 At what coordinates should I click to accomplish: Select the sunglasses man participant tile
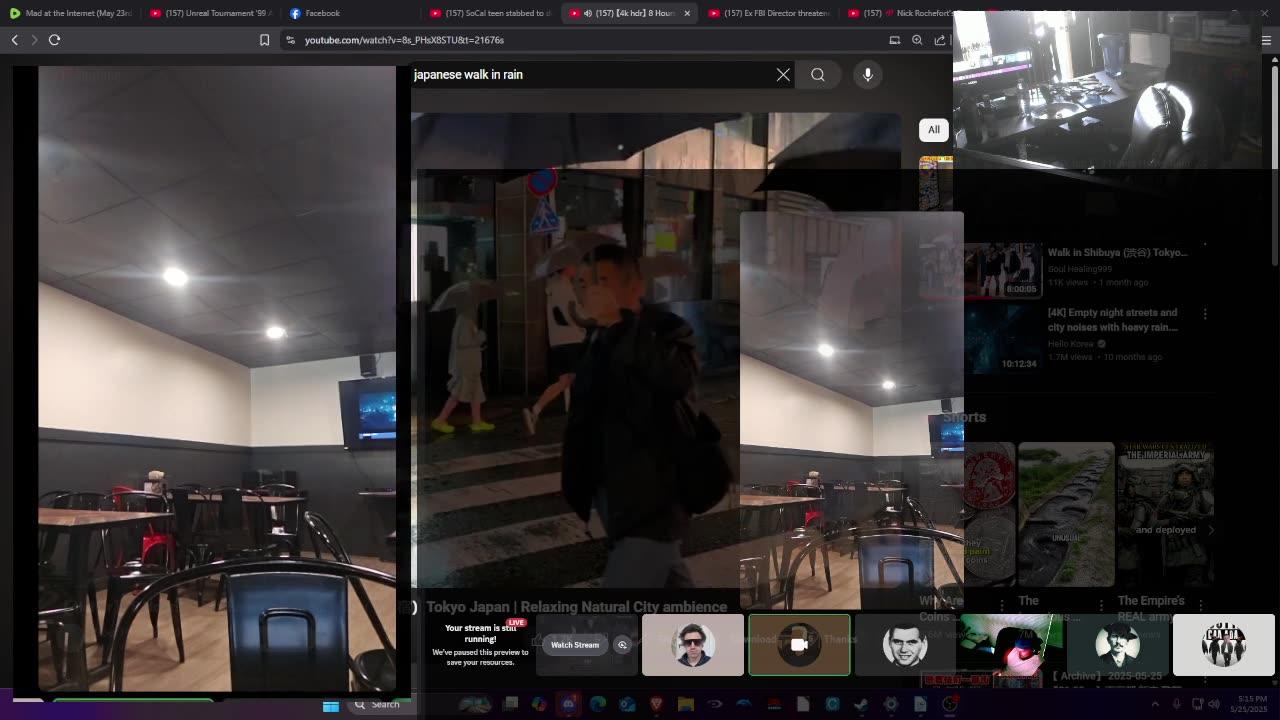[693, 645]
